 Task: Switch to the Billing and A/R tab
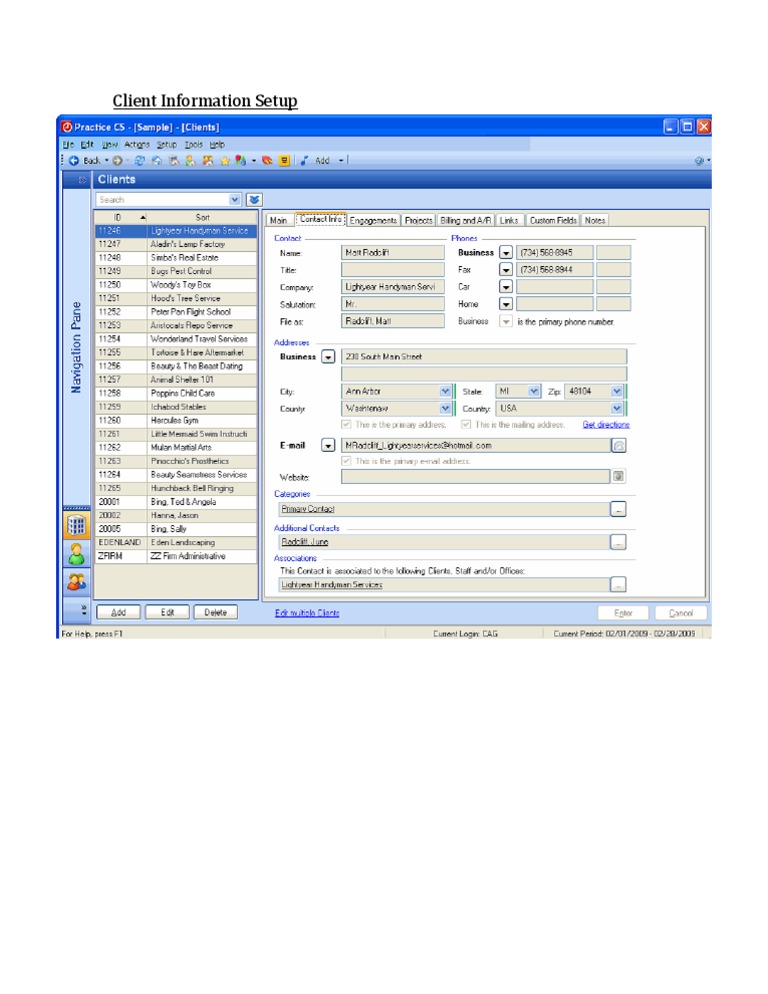click(465, 221)
